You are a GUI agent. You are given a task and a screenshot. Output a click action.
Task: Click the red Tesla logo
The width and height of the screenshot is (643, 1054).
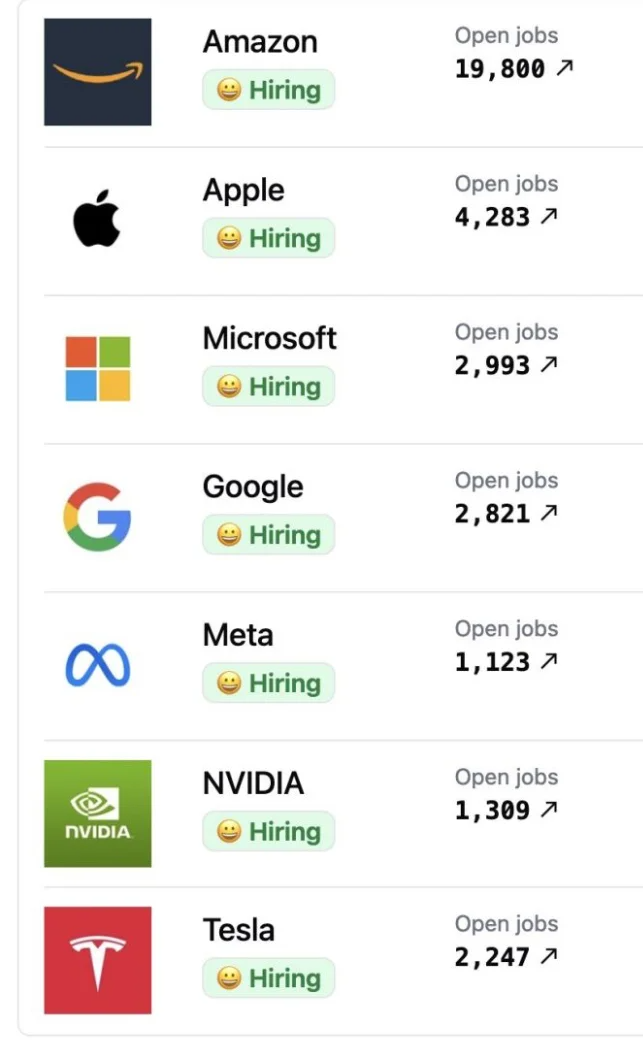pyautogui.click(x=97, y=960)
